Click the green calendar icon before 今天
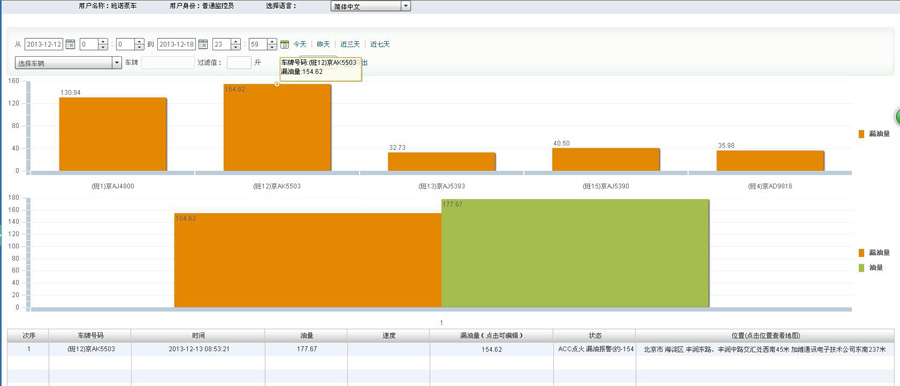The image size is (900, 386). pyautogui.click(x=284, y=44)
